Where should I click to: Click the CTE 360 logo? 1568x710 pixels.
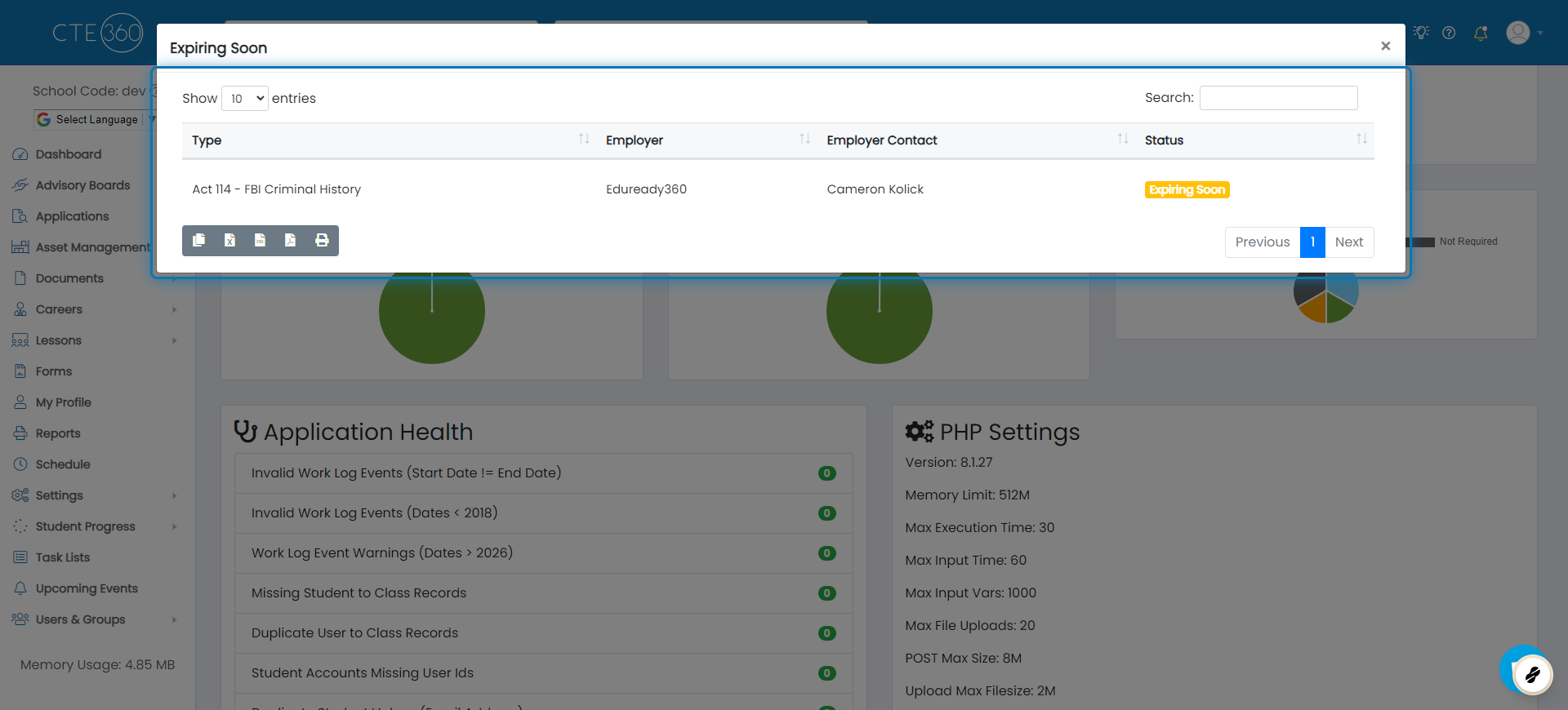(x=98, y=33)
